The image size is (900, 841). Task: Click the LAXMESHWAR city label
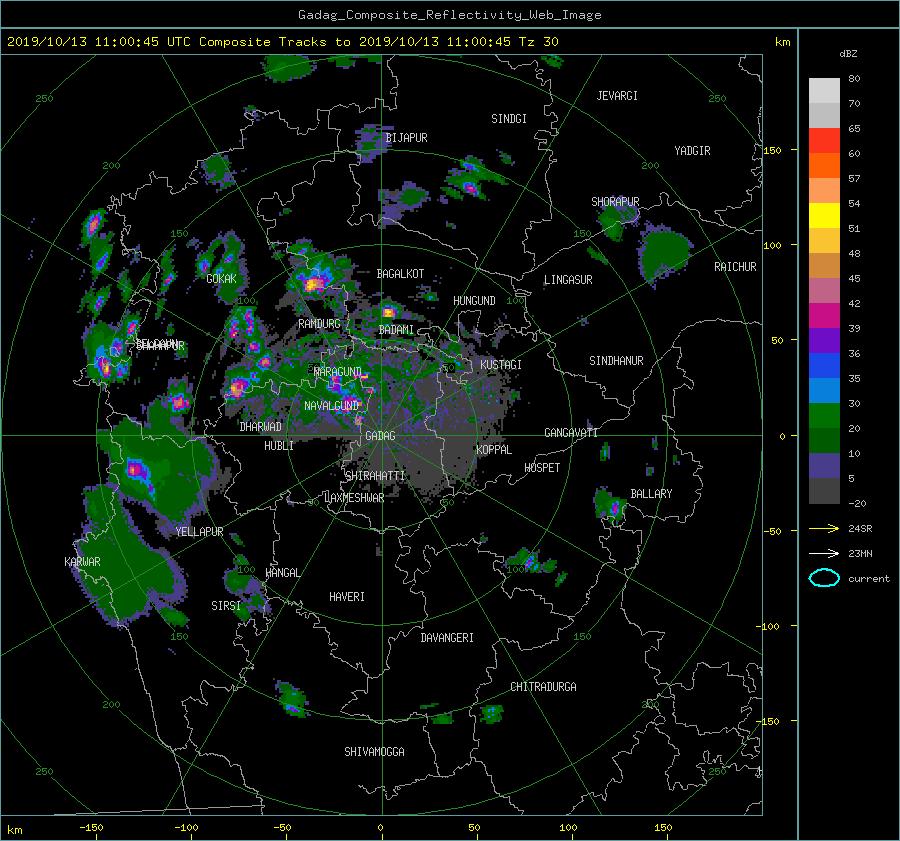354,498
